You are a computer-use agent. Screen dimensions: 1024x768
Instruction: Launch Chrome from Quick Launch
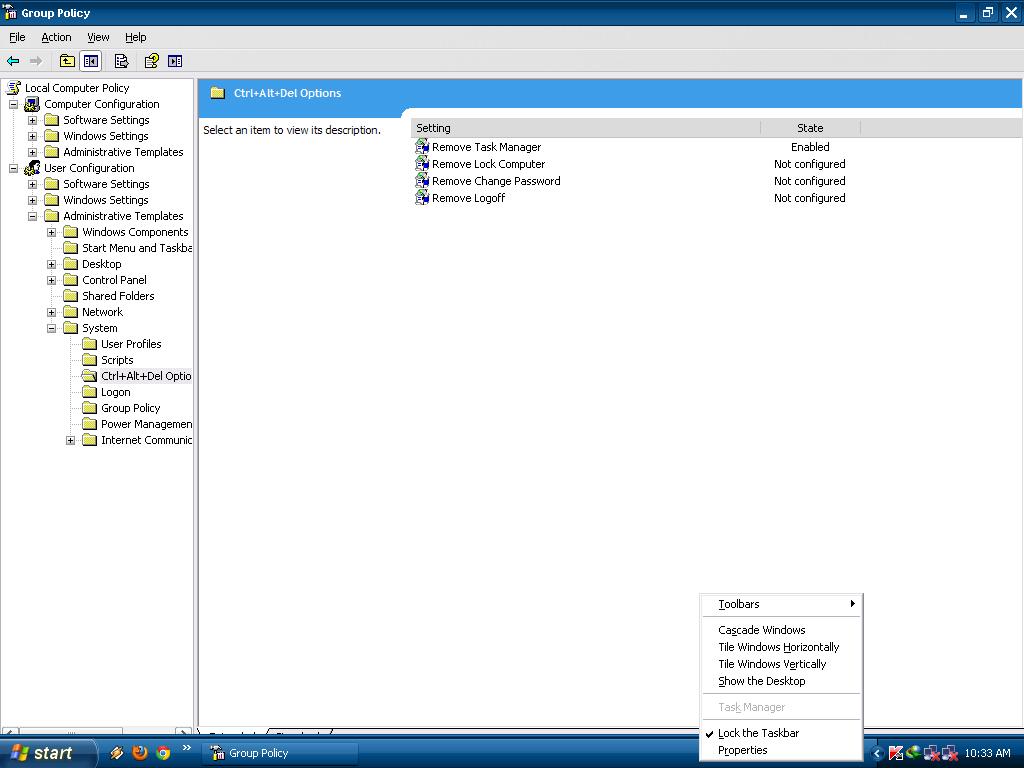click(163, 753)
